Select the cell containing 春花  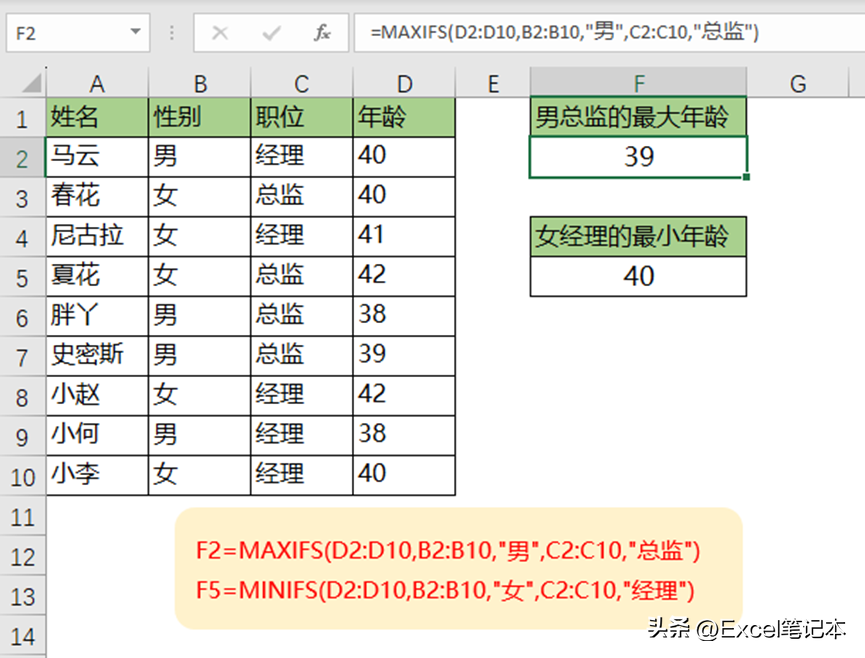point(97,197)
